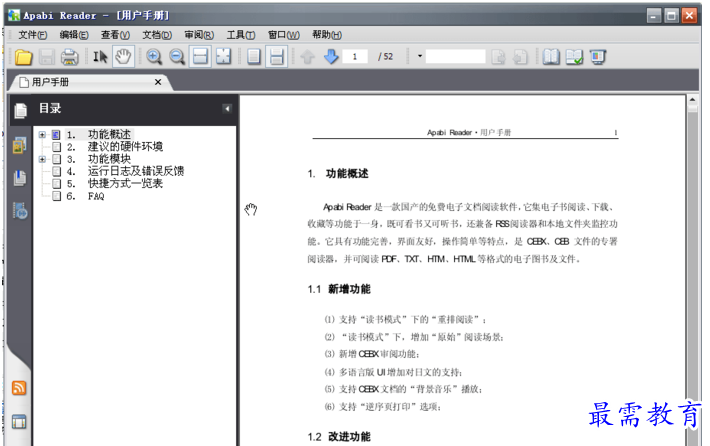The image size is (710, 446).
Task: Click the vertical scrollbar up arrow
Action: point(692,100)
